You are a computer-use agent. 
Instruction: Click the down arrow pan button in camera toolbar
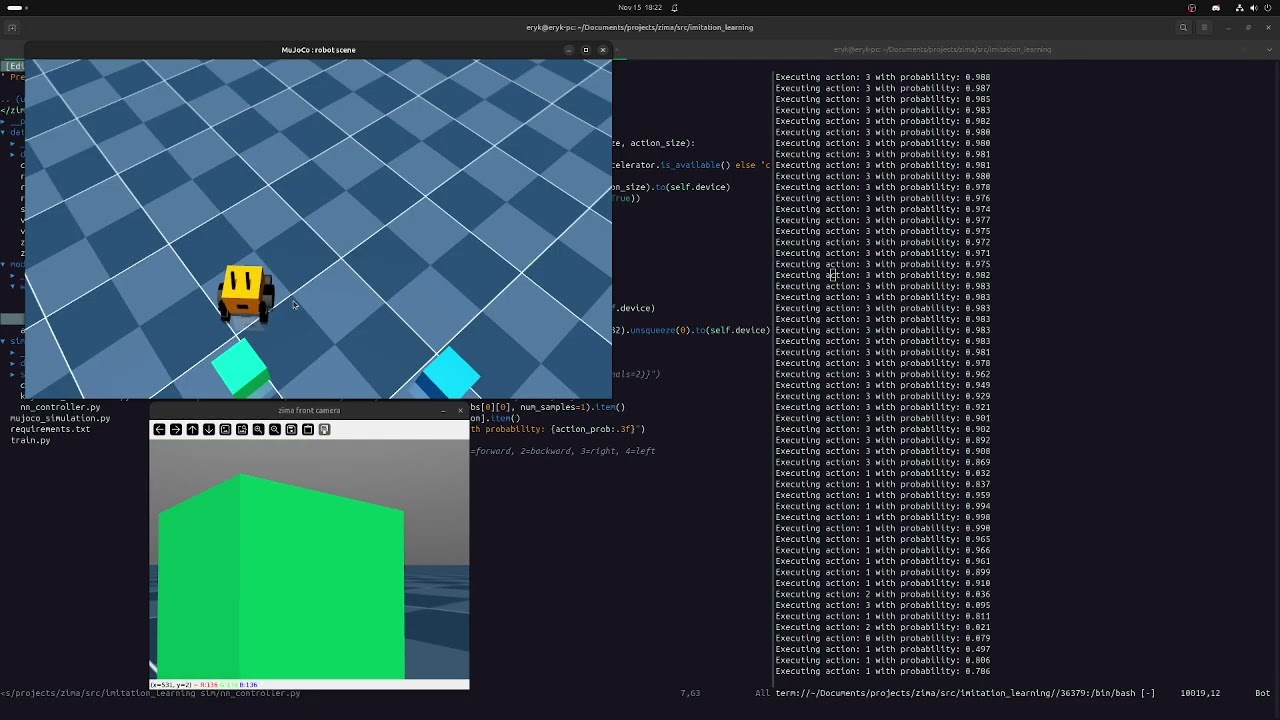pyautogui.click(x=209, y=429)
